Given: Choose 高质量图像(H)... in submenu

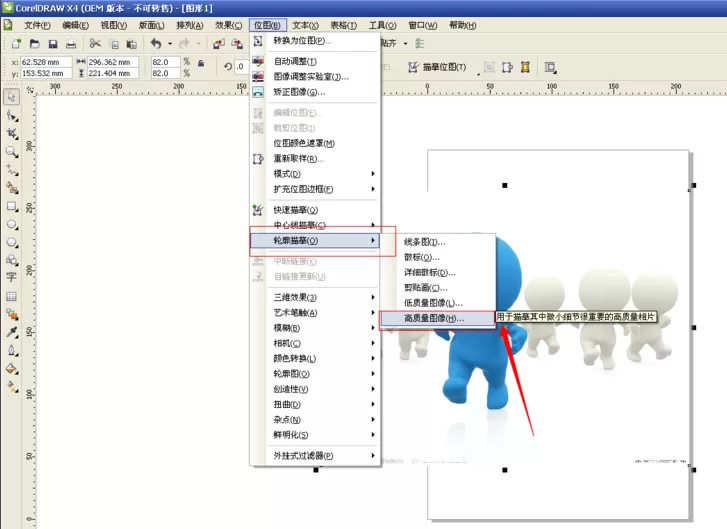Looking at the screenshot, I should tap(437, 319).
